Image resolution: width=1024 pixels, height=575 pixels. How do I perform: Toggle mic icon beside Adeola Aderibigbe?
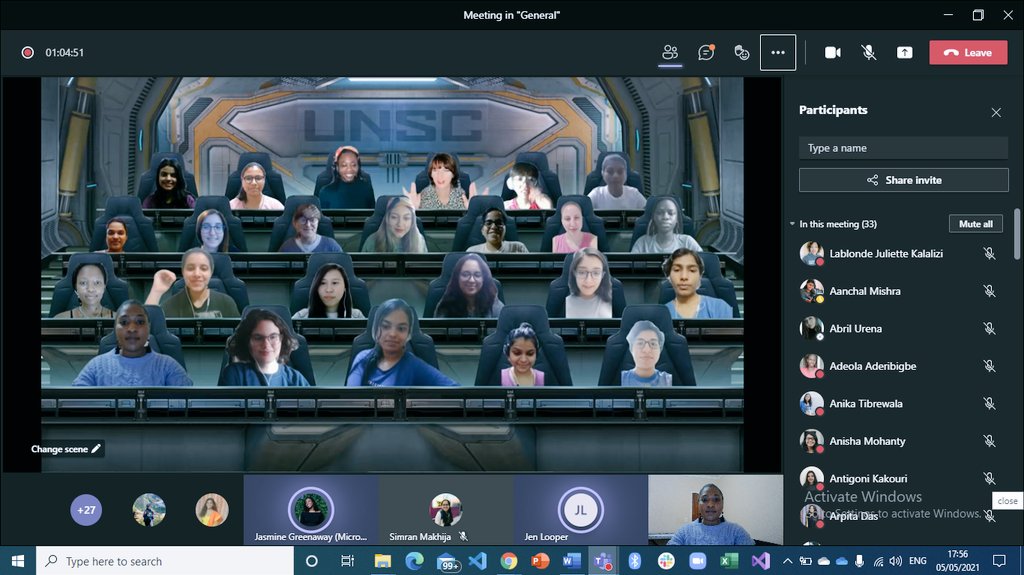coord(989,366)
